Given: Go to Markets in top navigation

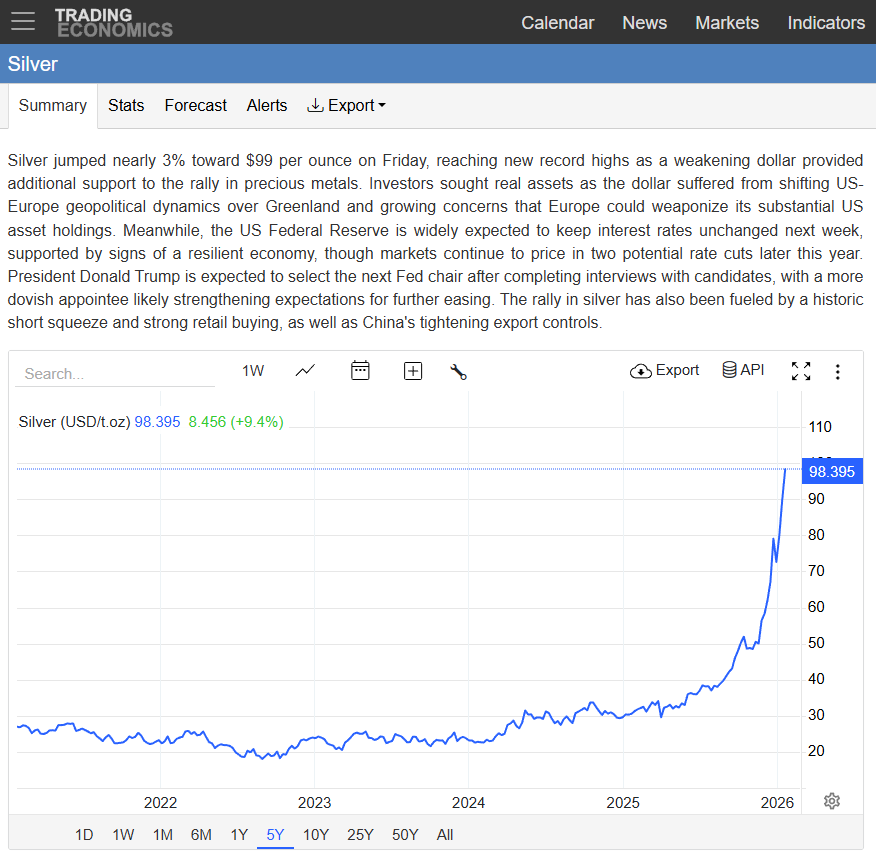Looking at the screenshot, I should pyautogui.click(x=727, y=22).
